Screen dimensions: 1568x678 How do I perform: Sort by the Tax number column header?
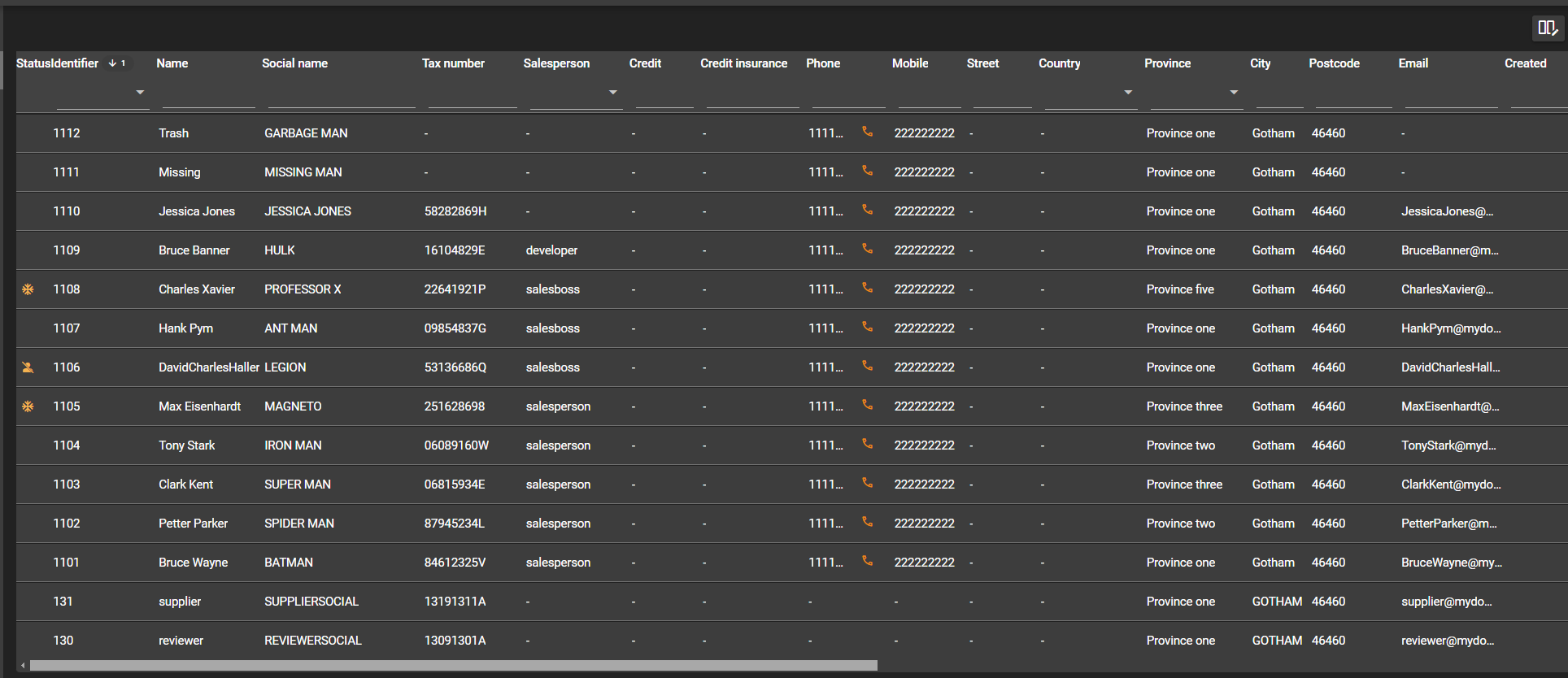tap(453, 63)
